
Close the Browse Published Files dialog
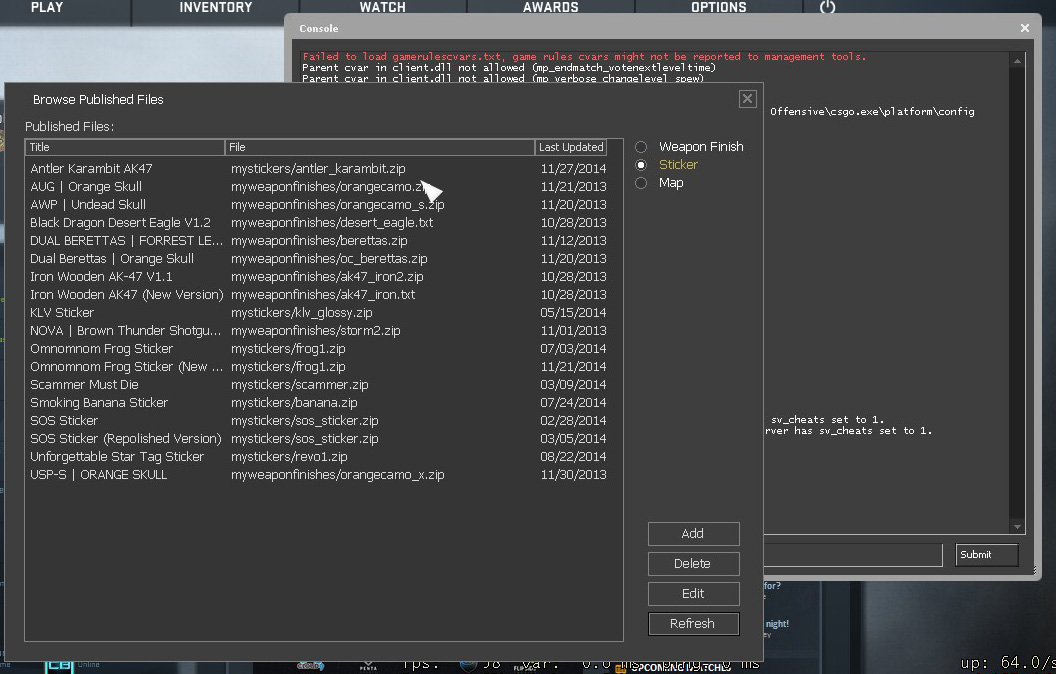pyautogui.click(x=748, y=99)
